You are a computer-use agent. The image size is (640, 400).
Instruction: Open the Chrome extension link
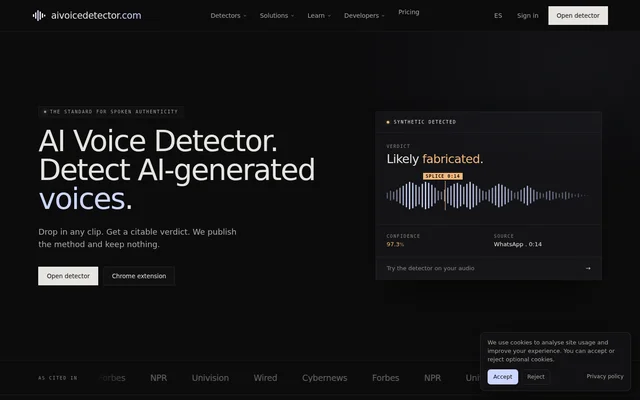tap(139, 276)
